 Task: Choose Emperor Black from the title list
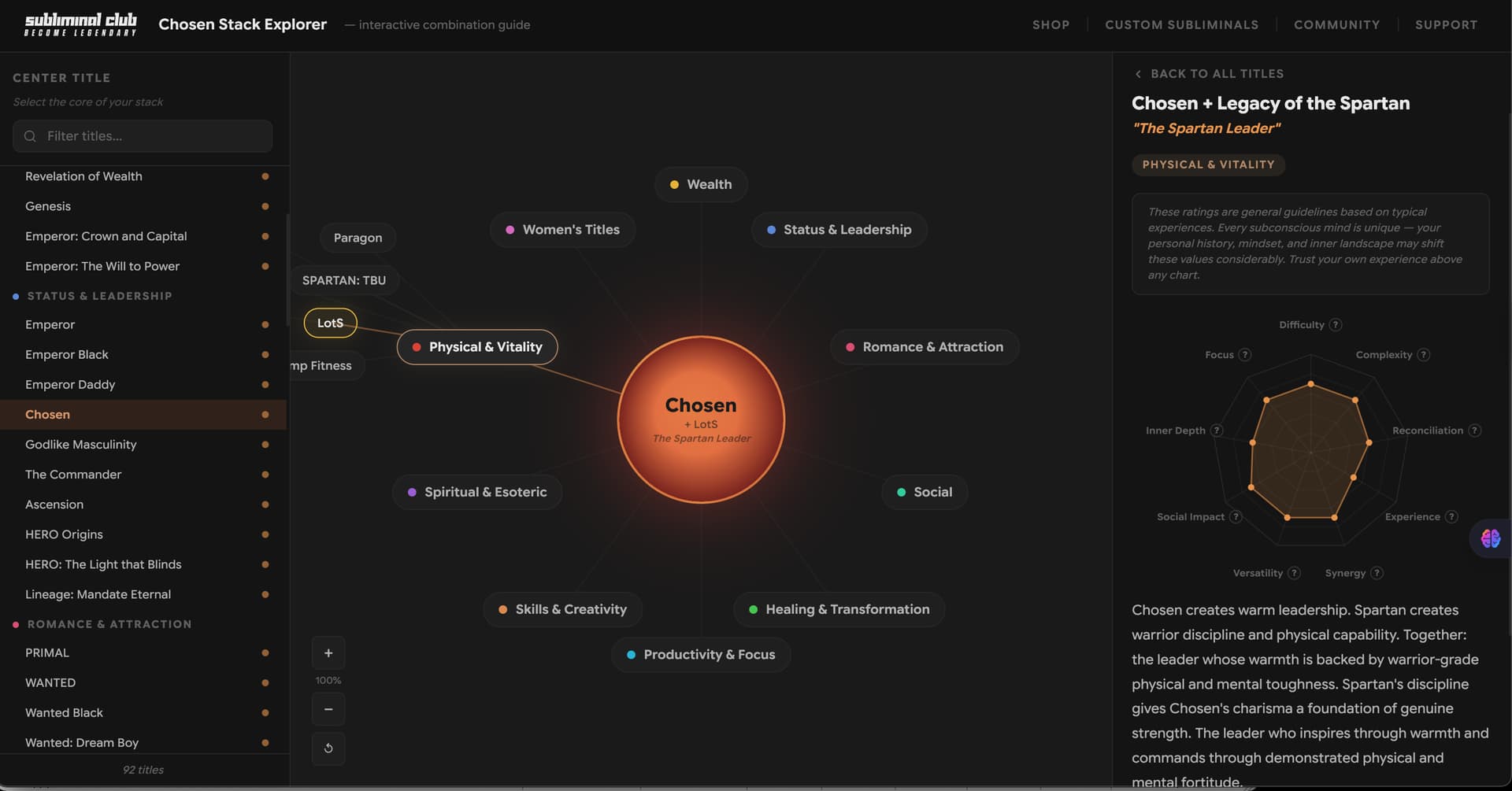click(x=67, y=355)
